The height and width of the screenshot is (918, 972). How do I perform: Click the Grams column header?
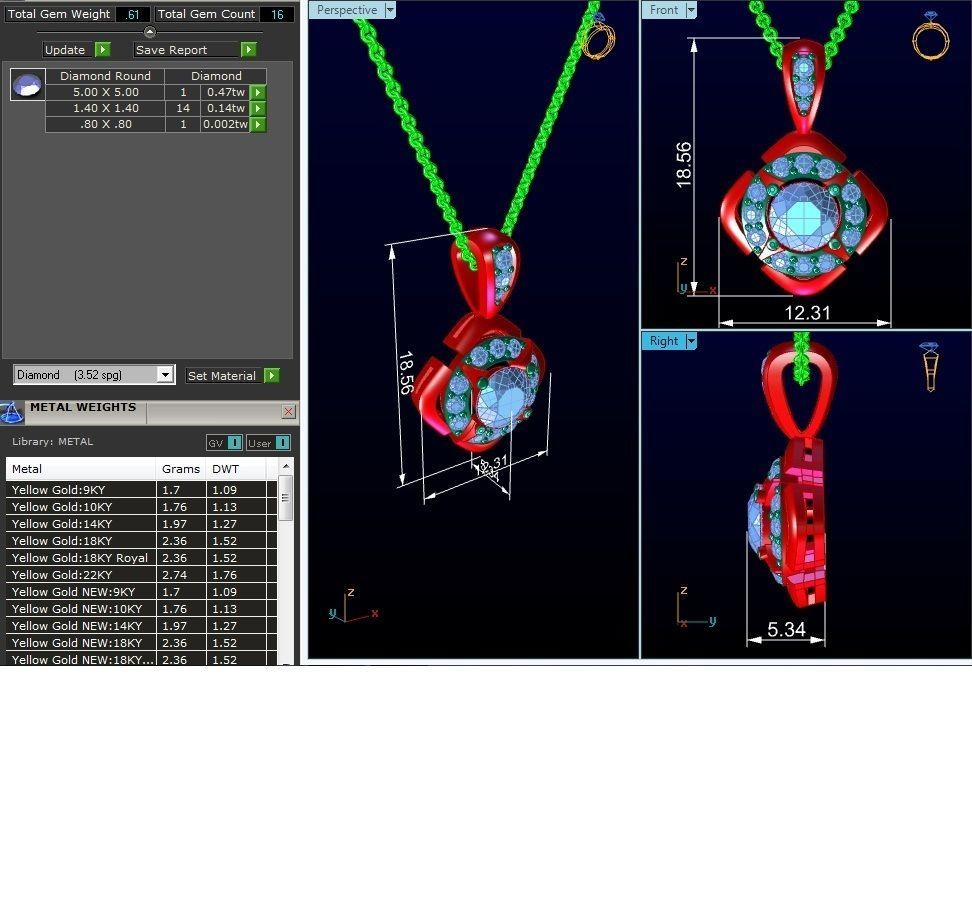point(181,469)
